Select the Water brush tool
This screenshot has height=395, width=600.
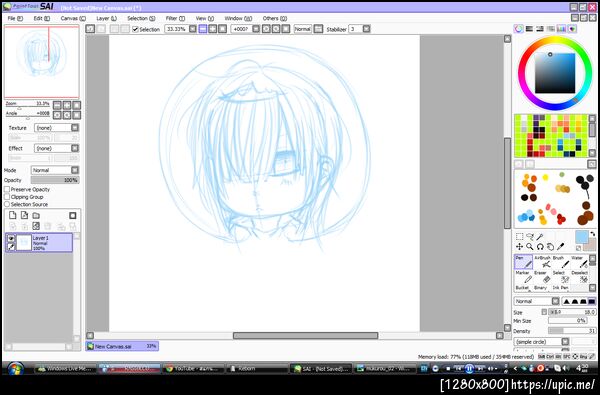[x=579, y=262]
